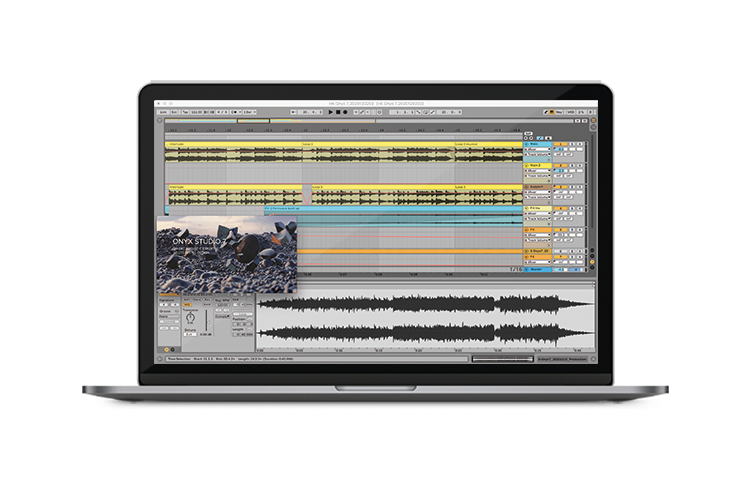Toggle the Ext sync button
Image resolution: width=750 pixels, height=490 pixels.
click(174, 112)
